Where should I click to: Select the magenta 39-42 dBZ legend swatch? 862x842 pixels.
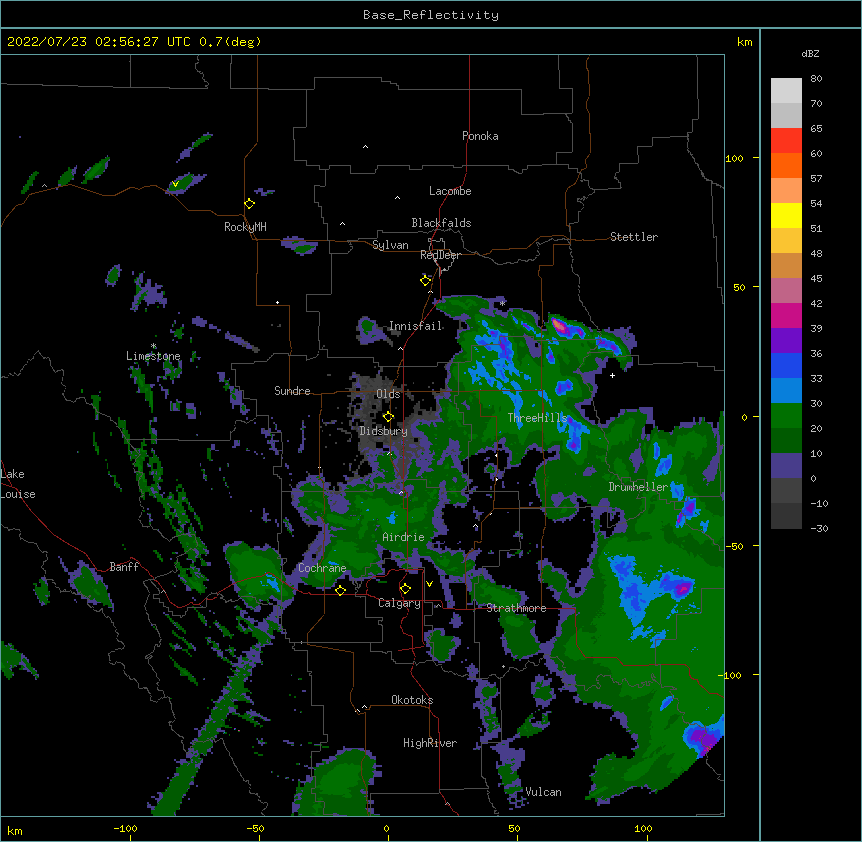click(786, 315)
